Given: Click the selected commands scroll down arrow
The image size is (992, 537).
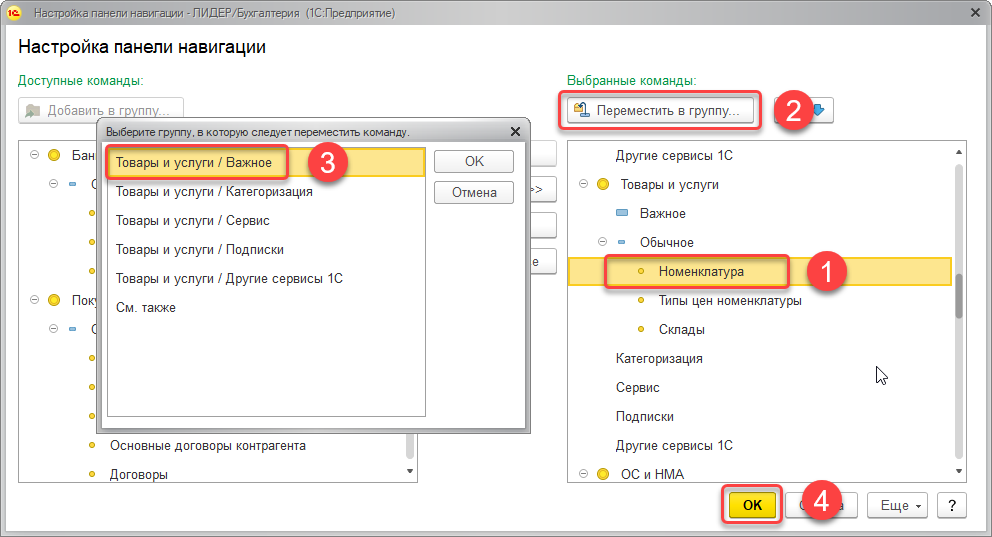Looking at the screenshot, I should [x=958, y=471].
